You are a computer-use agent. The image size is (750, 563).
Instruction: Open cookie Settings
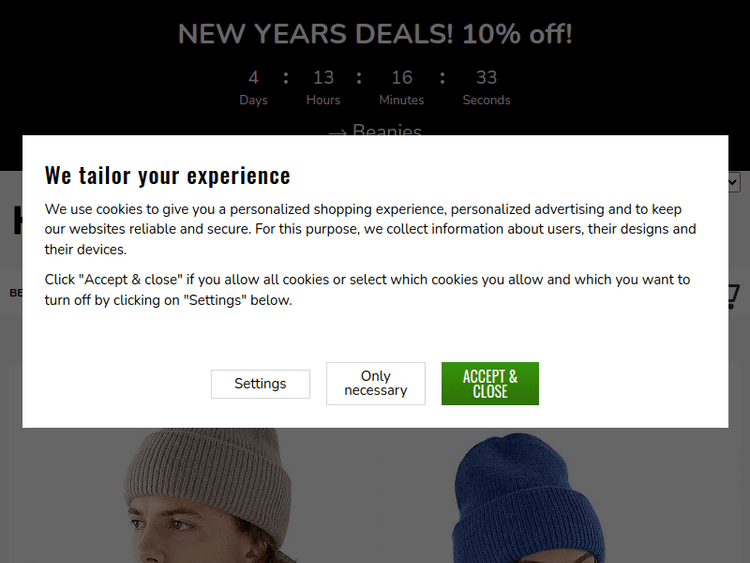(260, 384)
